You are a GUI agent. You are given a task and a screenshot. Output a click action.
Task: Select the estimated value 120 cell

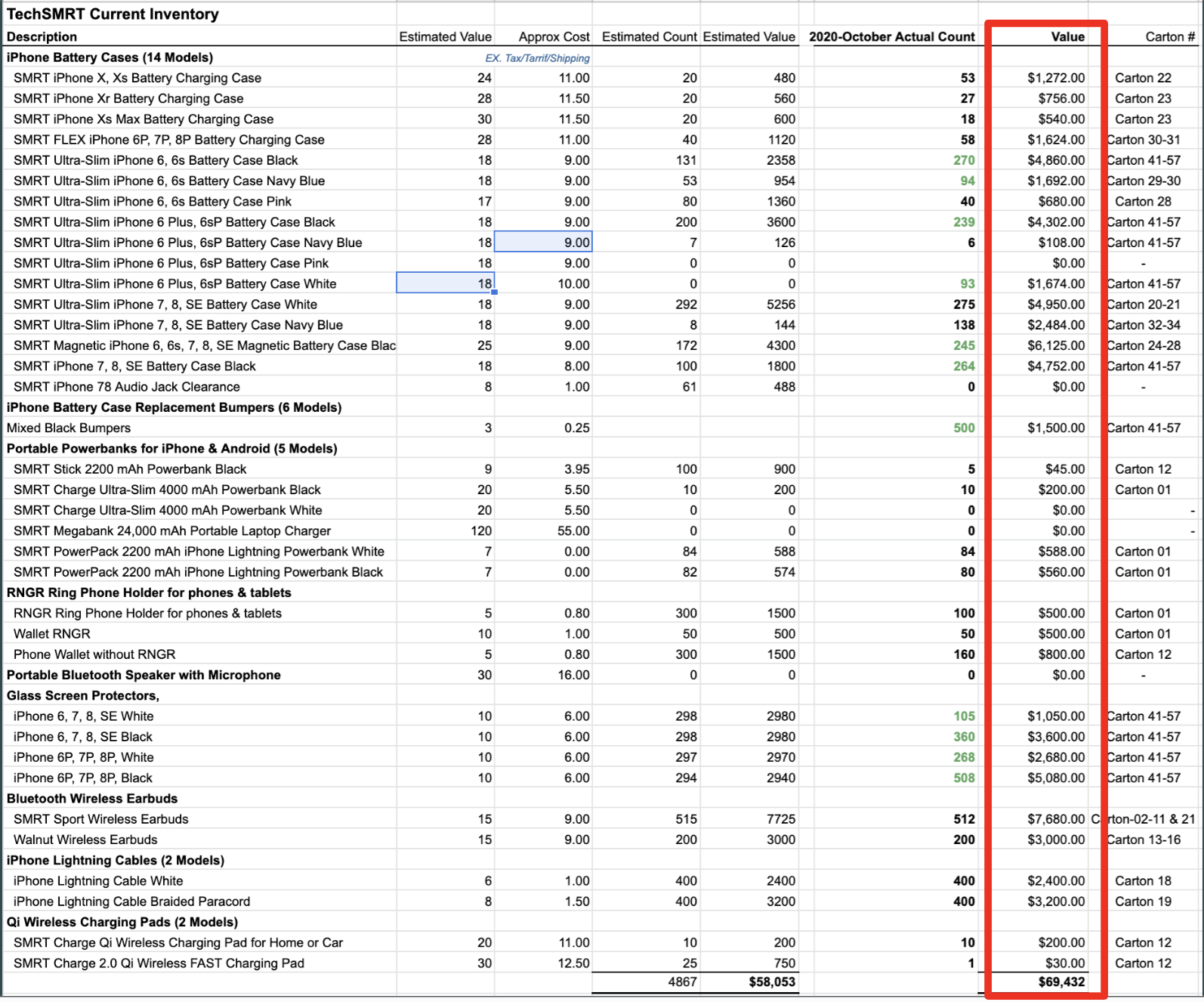480,531
